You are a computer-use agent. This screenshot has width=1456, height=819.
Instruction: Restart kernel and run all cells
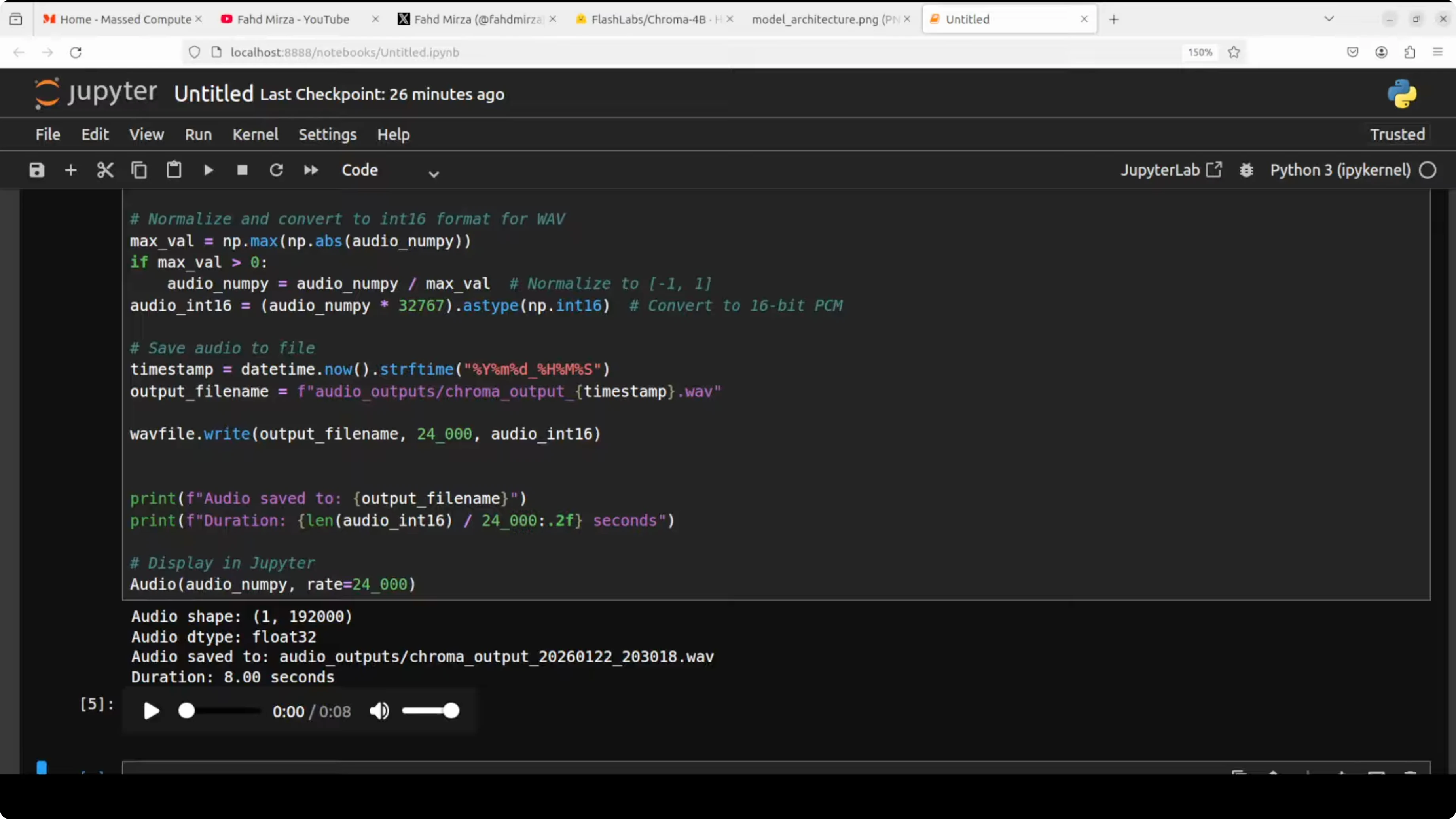tap(311, 170)
